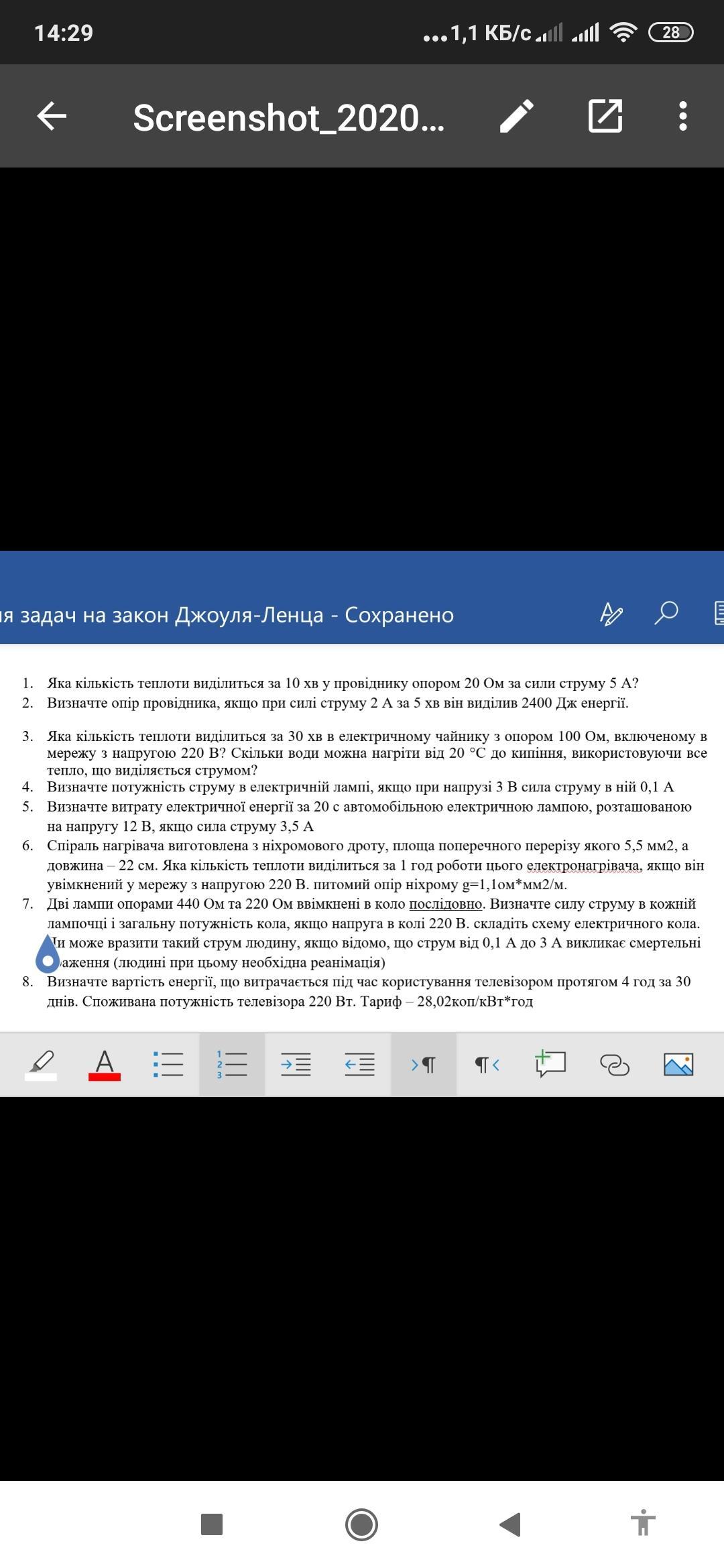This screenshot has height=1568, width=724.
Task: Tap task 1 about 10 хв and 20 Ом
Action: tap(343, 683)
